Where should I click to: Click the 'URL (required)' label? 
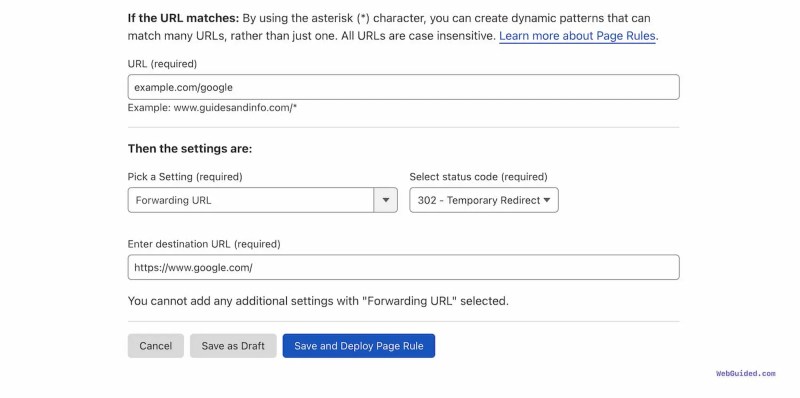[162, 64]
